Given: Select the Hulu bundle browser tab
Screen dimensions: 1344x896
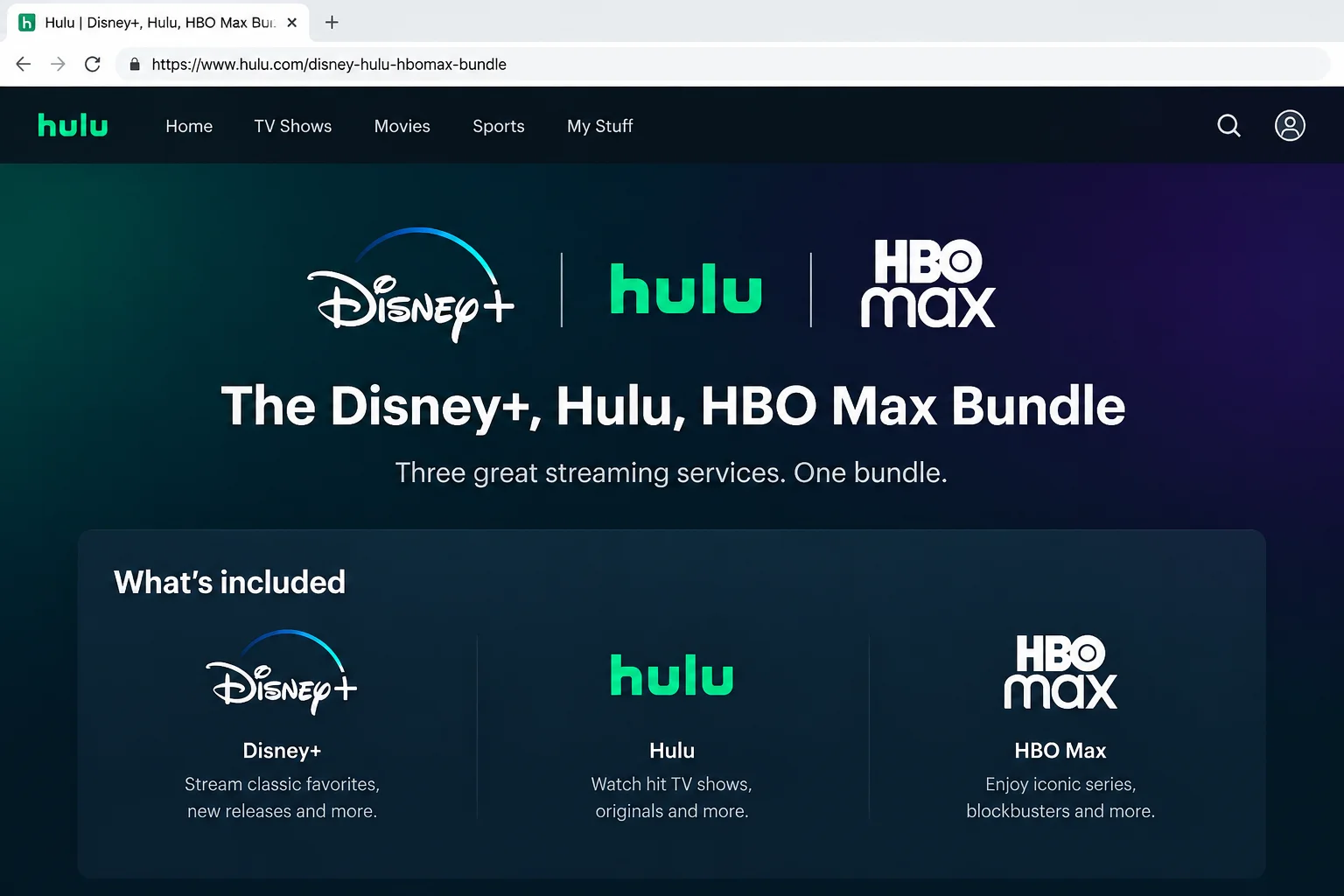Looking at the screenshot, I should click(158, 23).
